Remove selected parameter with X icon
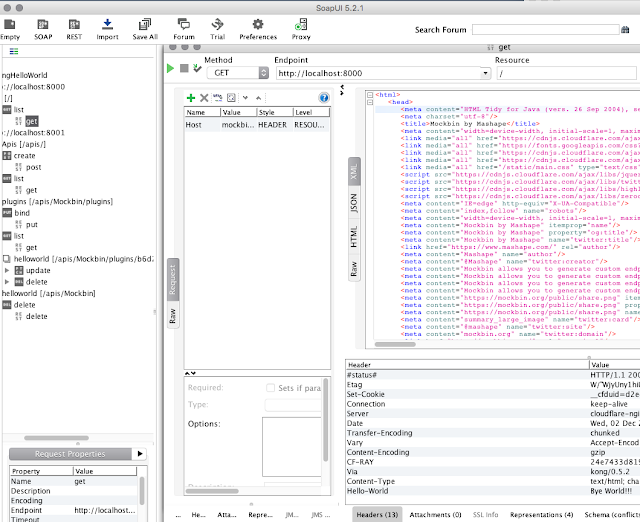 coord(204,98)
